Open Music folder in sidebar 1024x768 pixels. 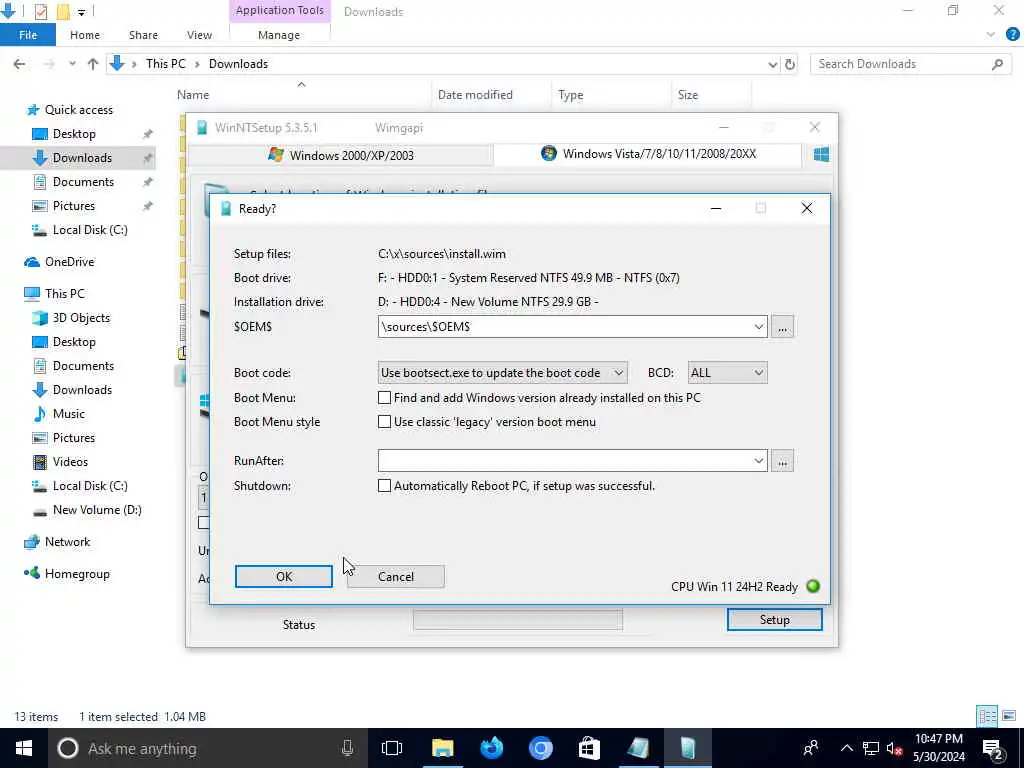coord(69,414)
